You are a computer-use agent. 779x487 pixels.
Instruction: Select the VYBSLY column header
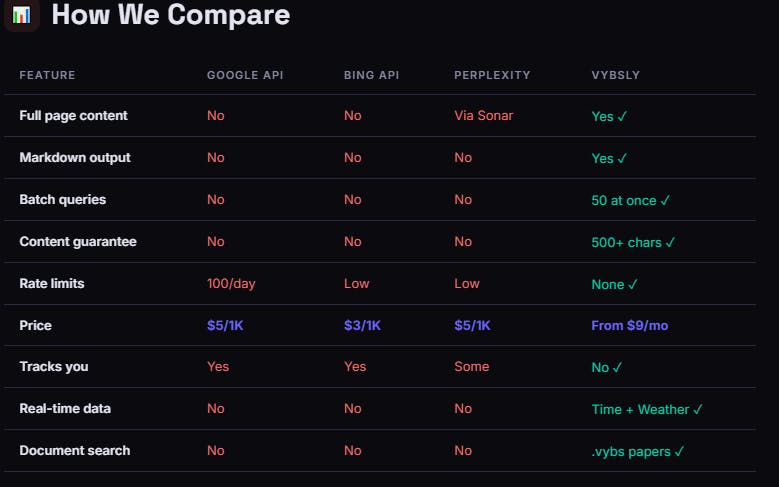616,75
